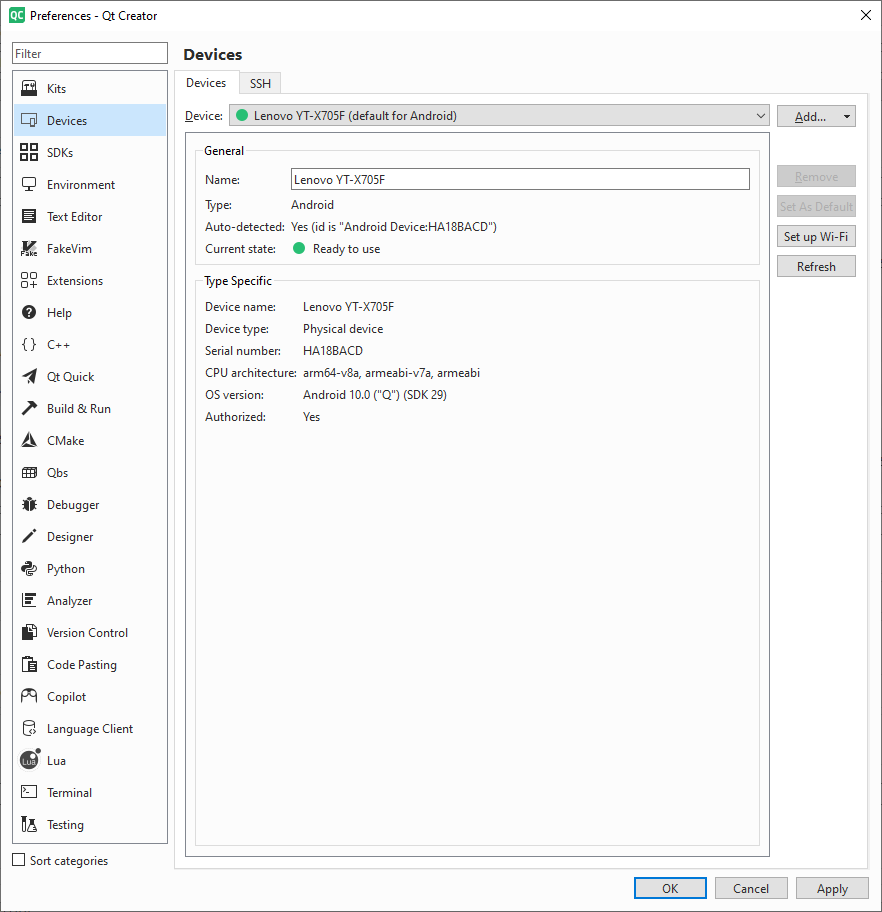Click the OS version Android 10.0 value
Viewport: 882px width, 912px height.
pos(375,395)
